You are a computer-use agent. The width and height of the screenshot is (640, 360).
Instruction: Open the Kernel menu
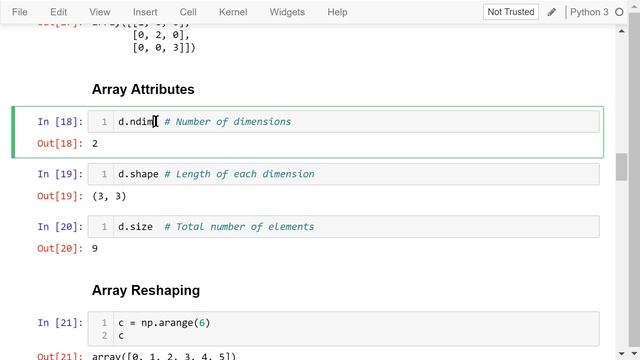tap(233, 12)
